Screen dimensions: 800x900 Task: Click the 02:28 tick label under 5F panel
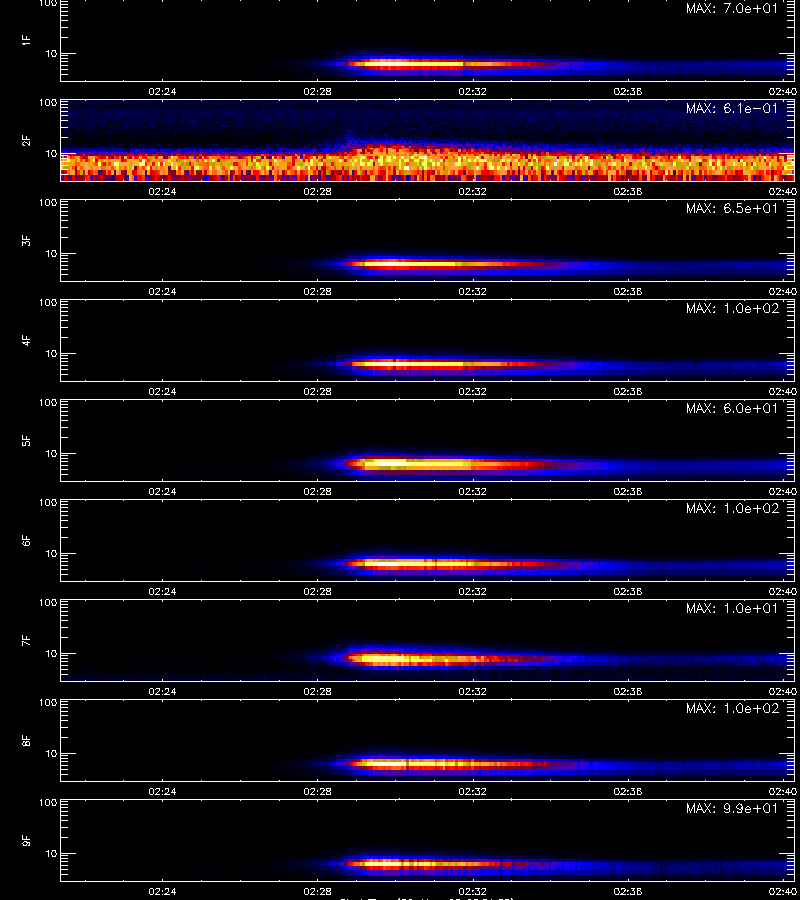point(317,491)
